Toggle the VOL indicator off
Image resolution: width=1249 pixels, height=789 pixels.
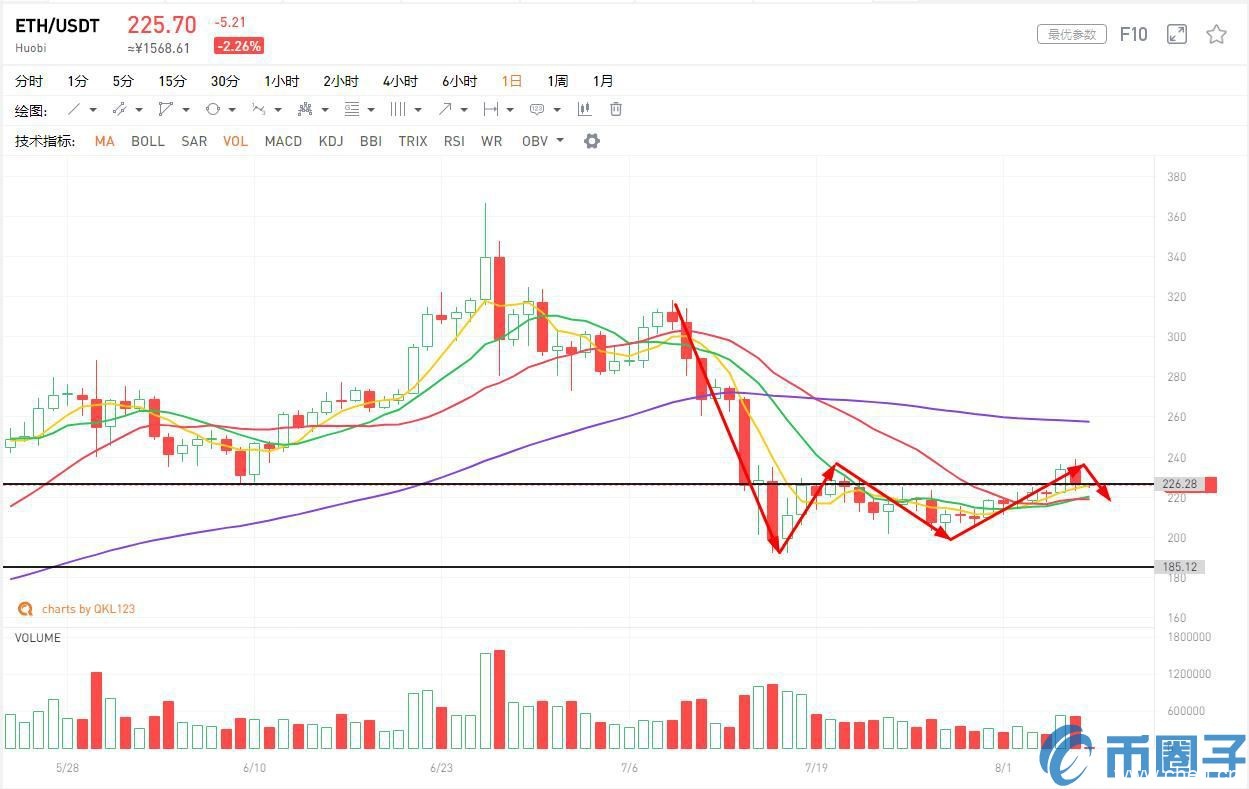pos(235,141)
